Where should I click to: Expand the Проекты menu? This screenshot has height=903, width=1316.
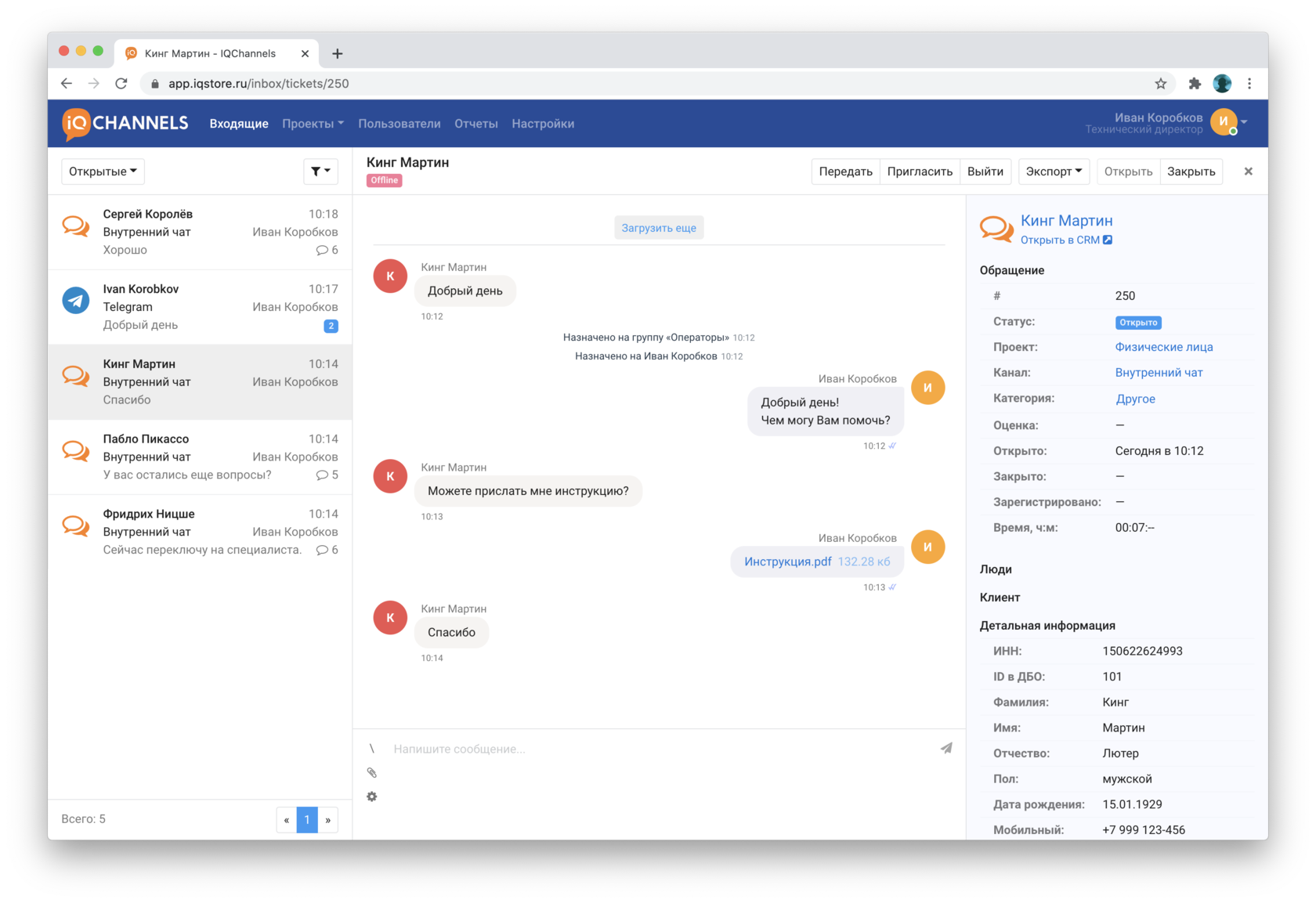tap(313, 124)
